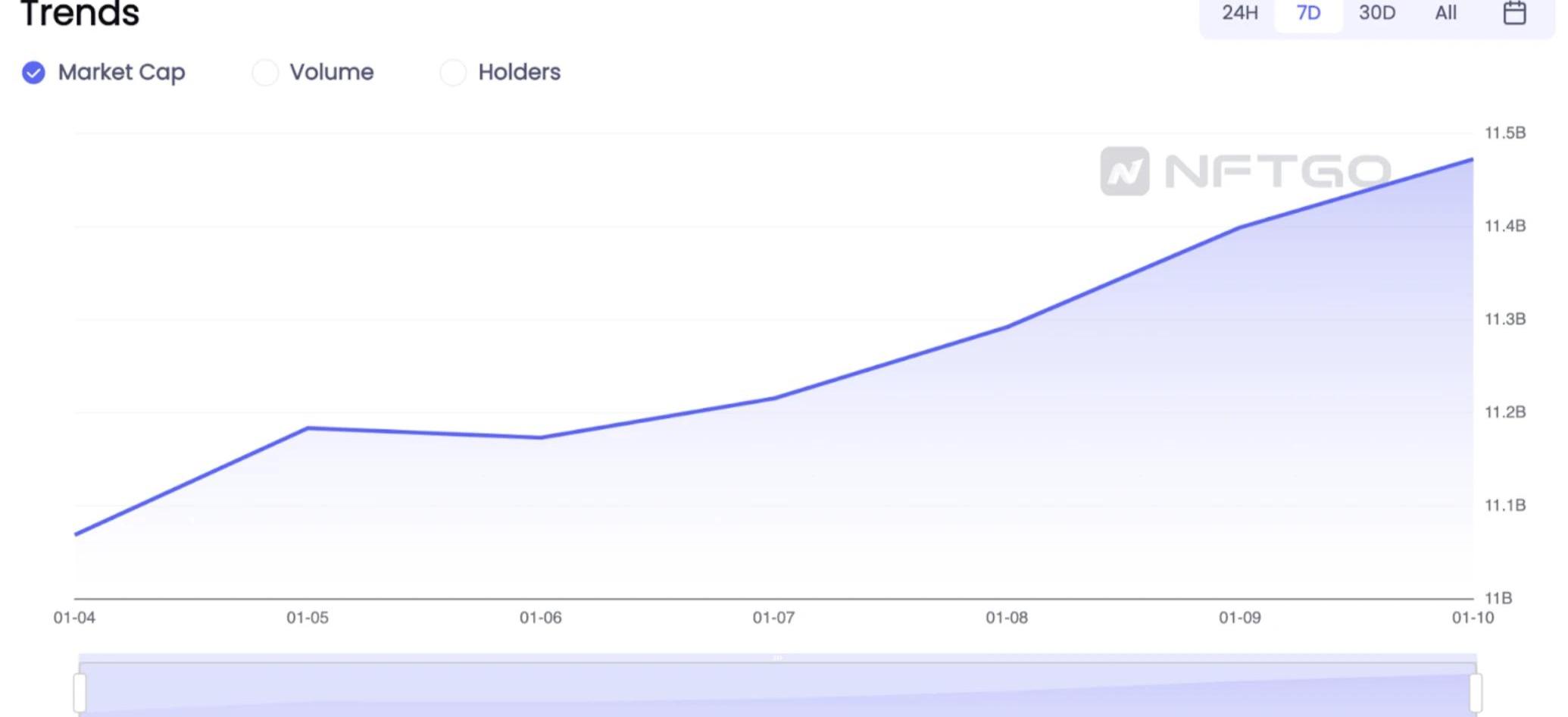Click the left range slider handle

tap(80, 691)
